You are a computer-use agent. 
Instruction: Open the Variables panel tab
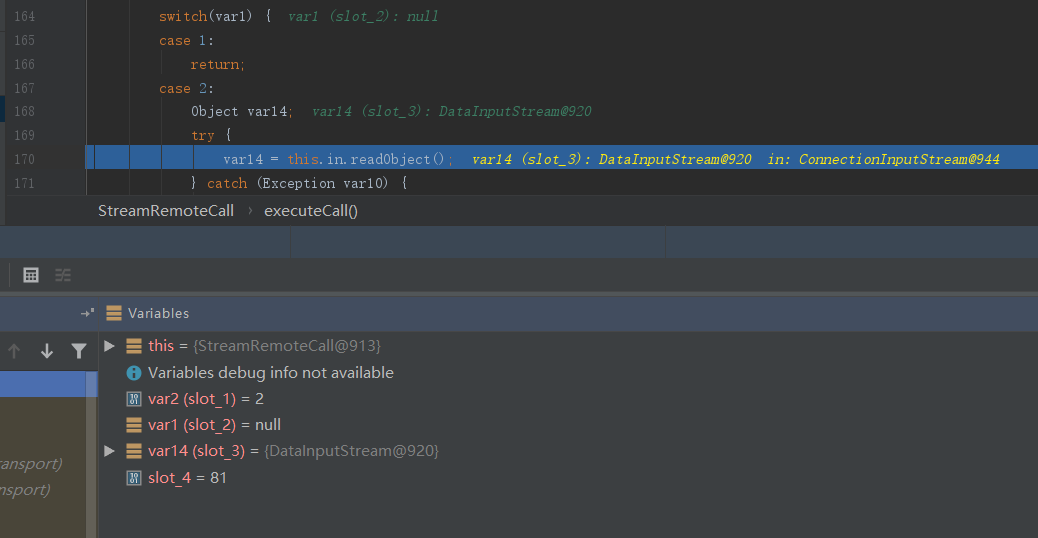[158, 313]
